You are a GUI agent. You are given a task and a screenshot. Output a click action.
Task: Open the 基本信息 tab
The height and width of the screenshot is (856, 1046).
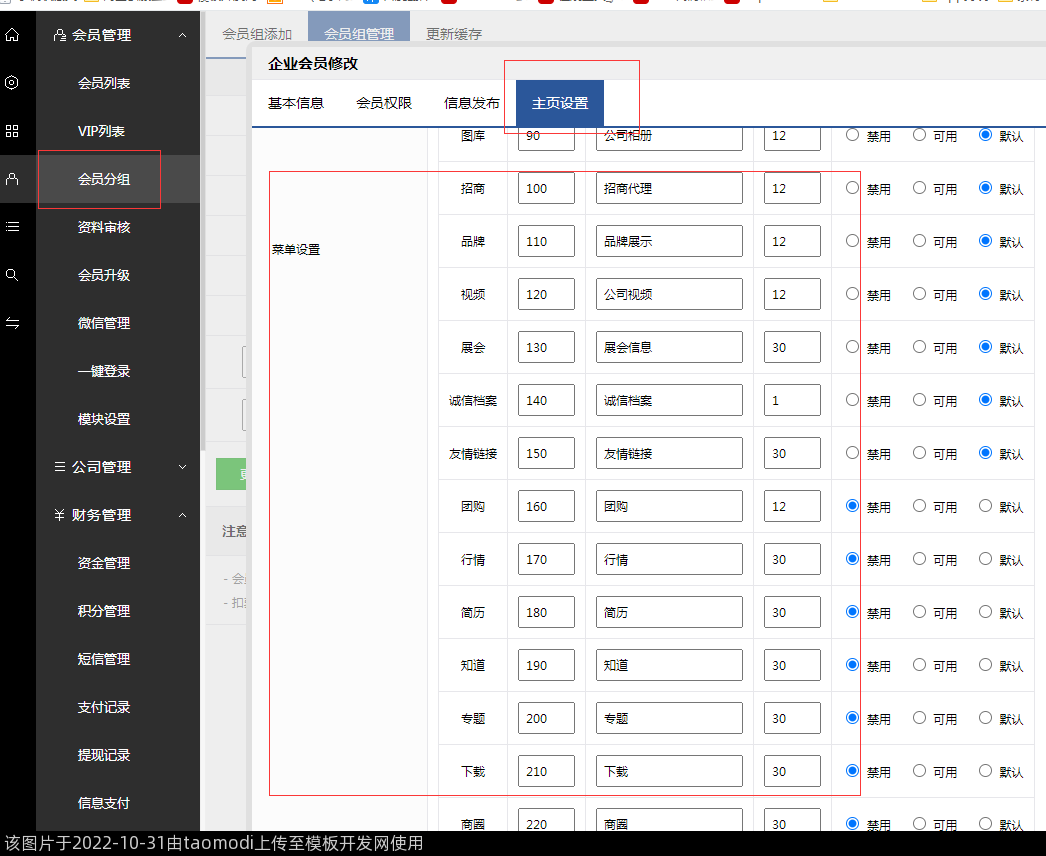coord(296,103)
